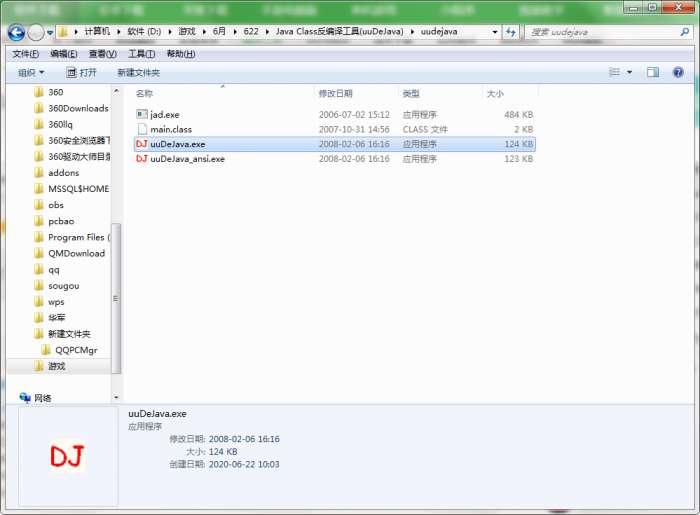This screenshot has width=700, height=515.
Task: Click 计算机 in the address bar
Action: pyautogui.click(x=97, y=31)
